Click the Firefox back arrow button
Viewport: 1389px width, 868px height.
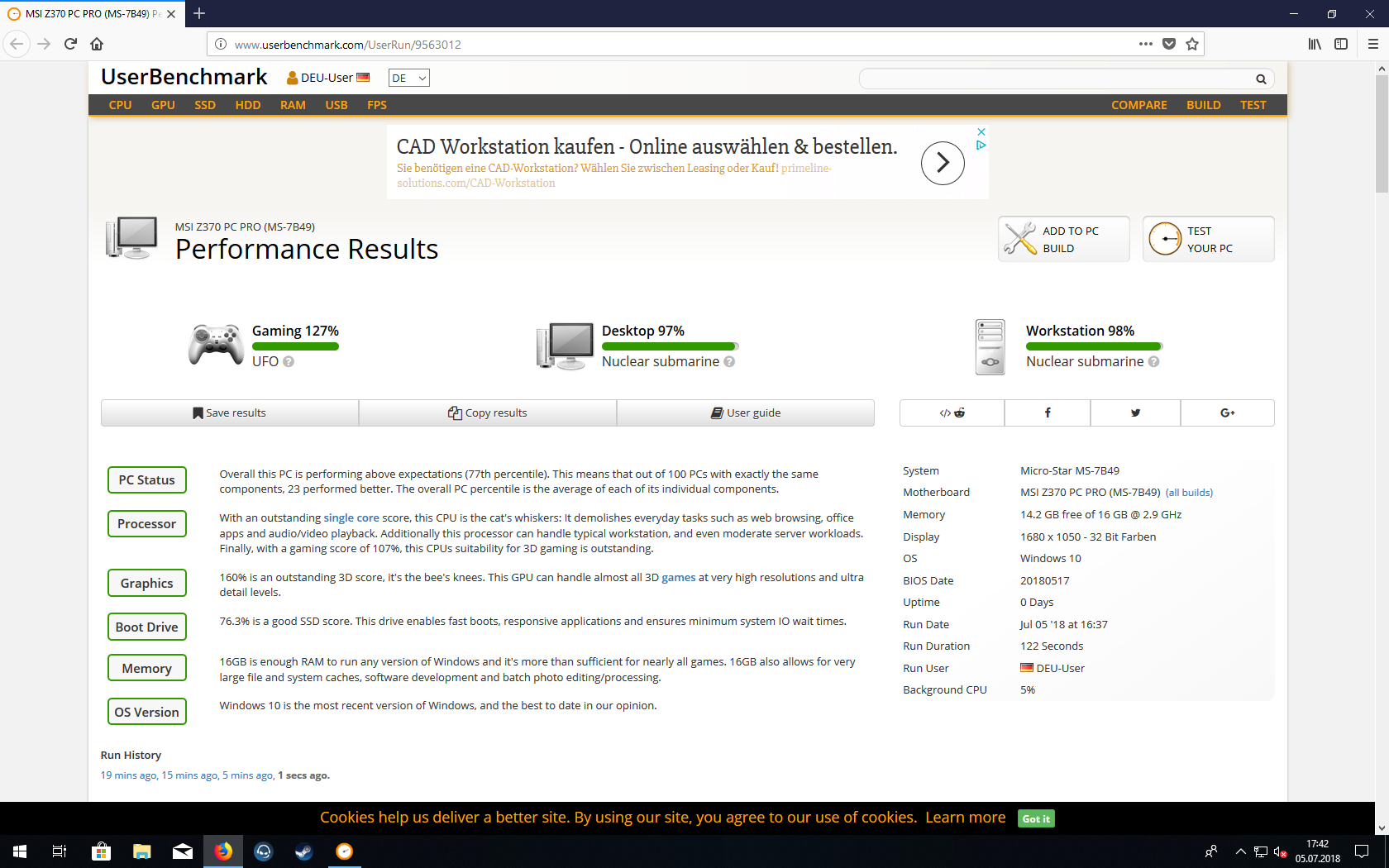[x=17, y=44]
